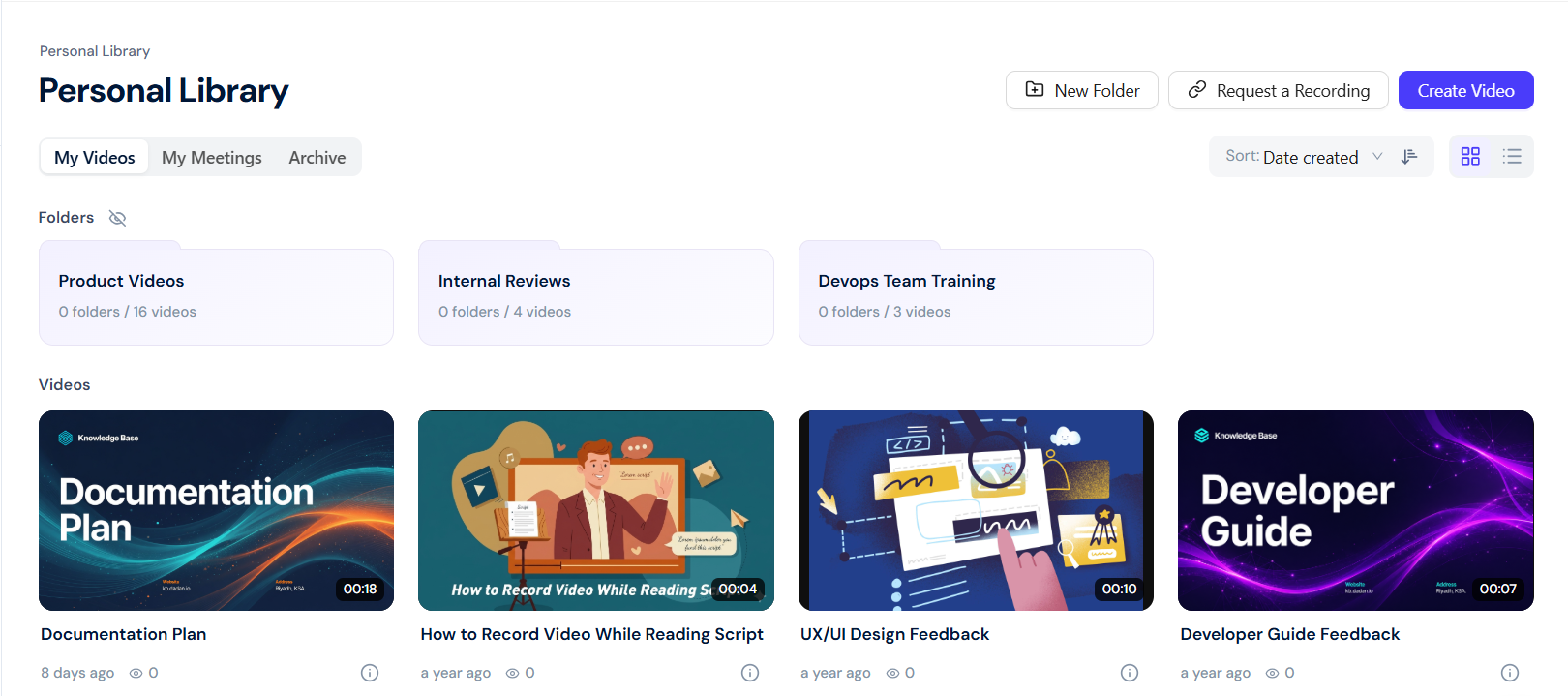Click the 00:07 duration badge
Screen dimensions: 1568x696
tap(1498, 589)
